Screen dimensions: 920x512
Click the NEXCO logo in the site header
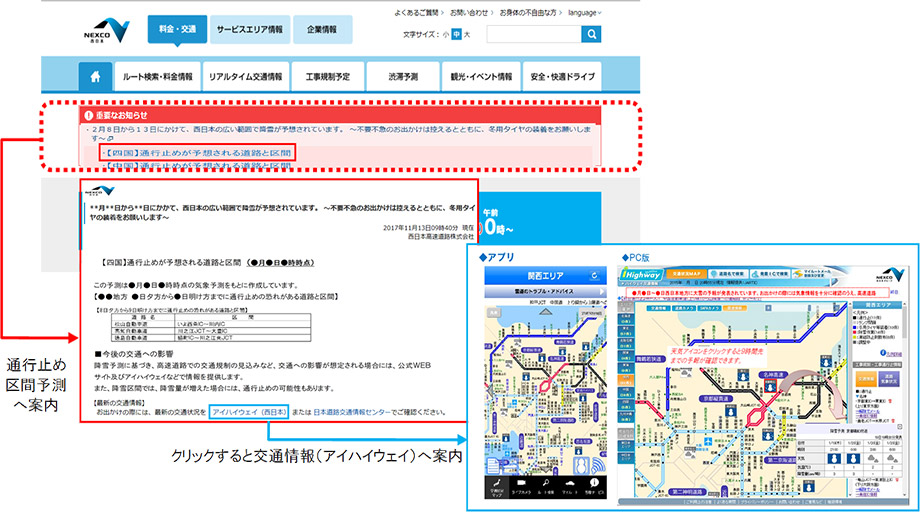tap(106, 30)
